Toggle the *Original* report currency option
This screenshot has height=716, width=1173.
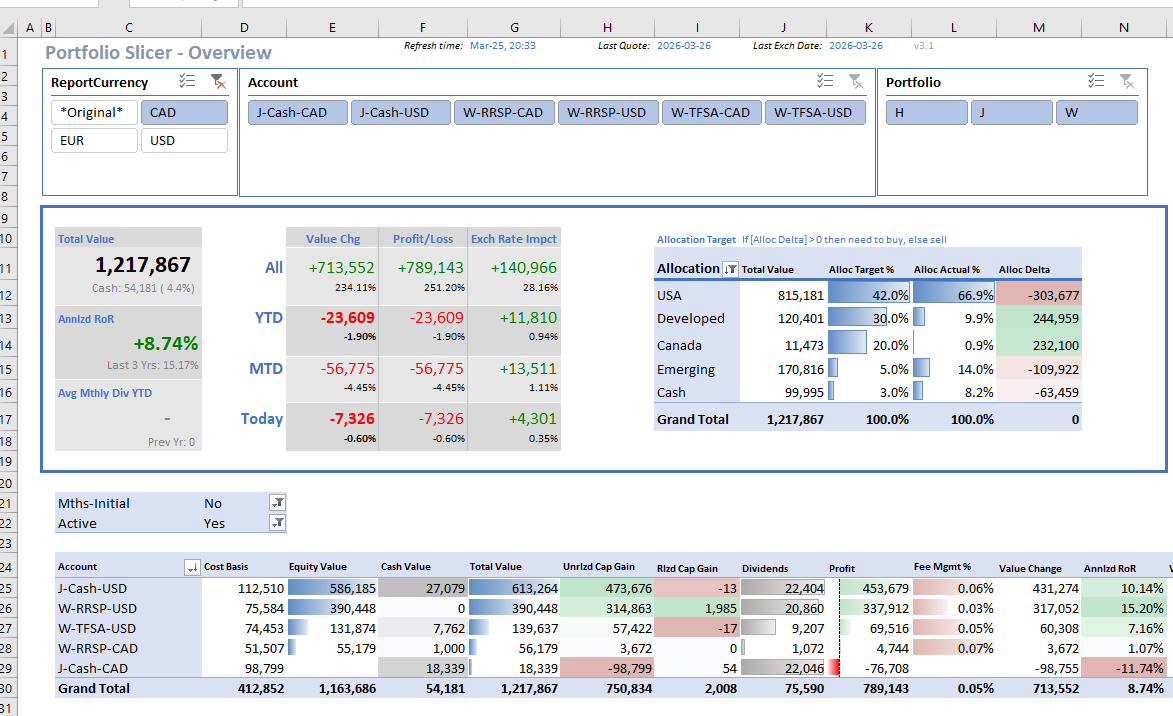(x=94, y=113)
